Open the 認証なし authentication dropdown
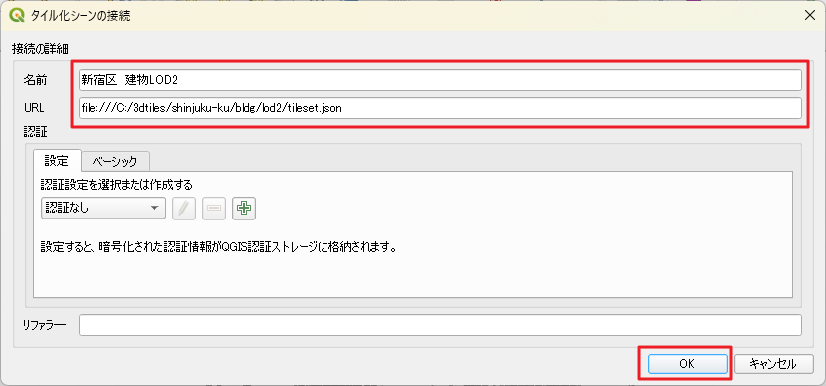The width and height of the screenshot is (826, 386). pos(103,208)
